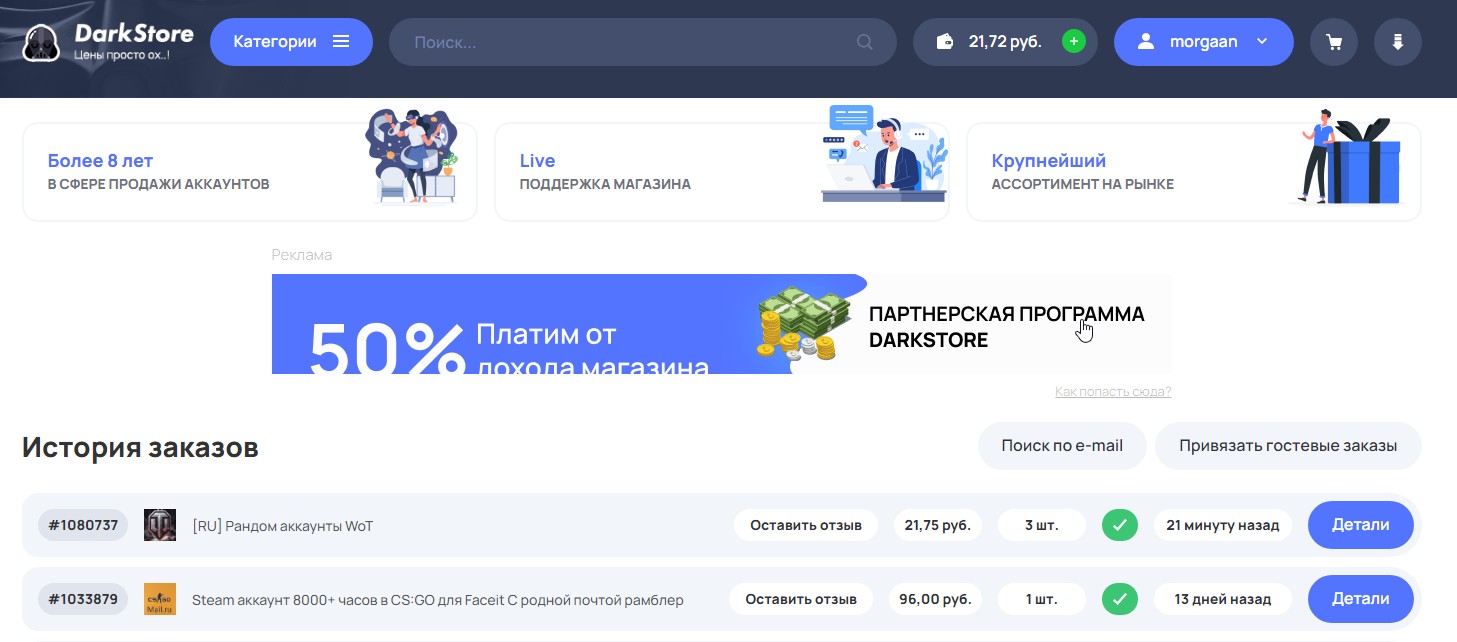
Task: Leave a review for order #1033879
Action: click(801, 599)
